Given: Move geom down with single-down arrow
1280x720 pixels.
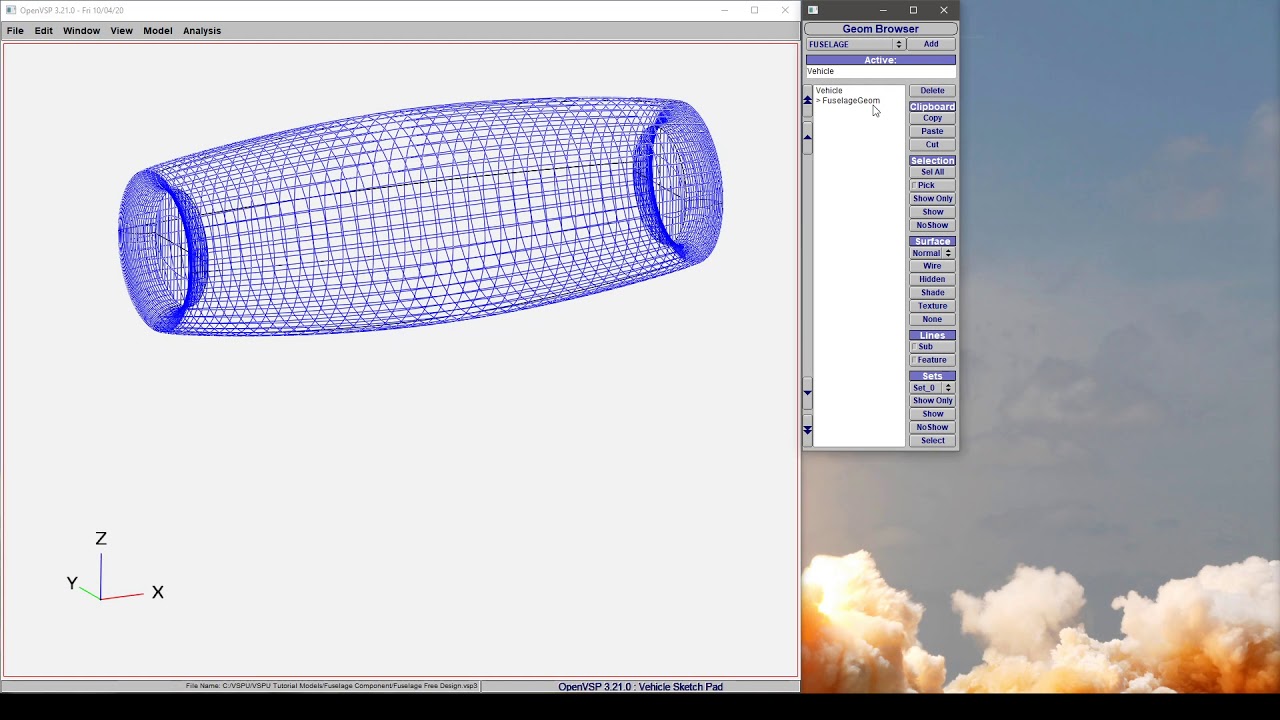Looking at the screenshot, I should tap(808, 394).
